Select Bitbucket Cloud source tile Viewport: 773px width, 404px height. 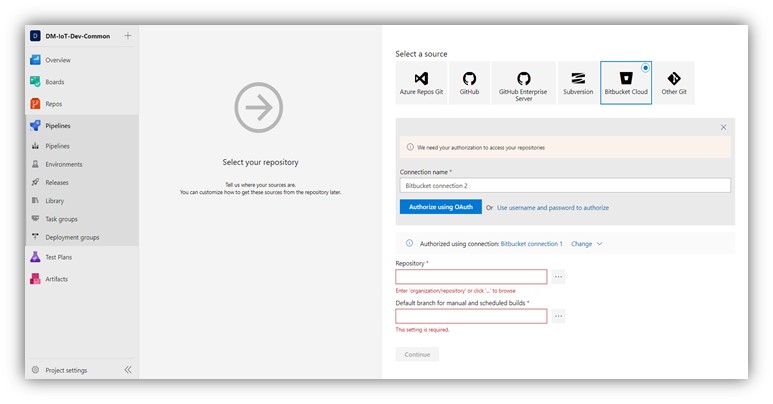click(626, 83)
